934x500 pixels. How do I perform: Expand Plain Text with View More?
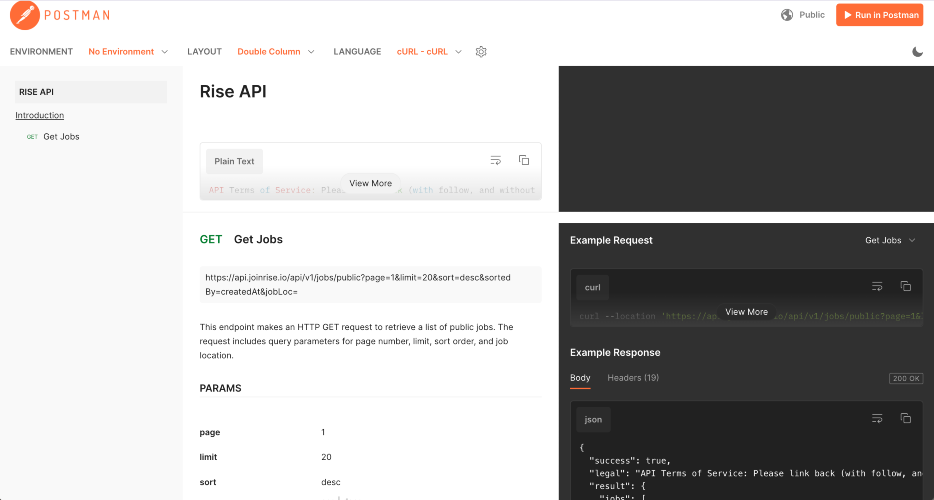pyautogui.click(x=371, y=183)
